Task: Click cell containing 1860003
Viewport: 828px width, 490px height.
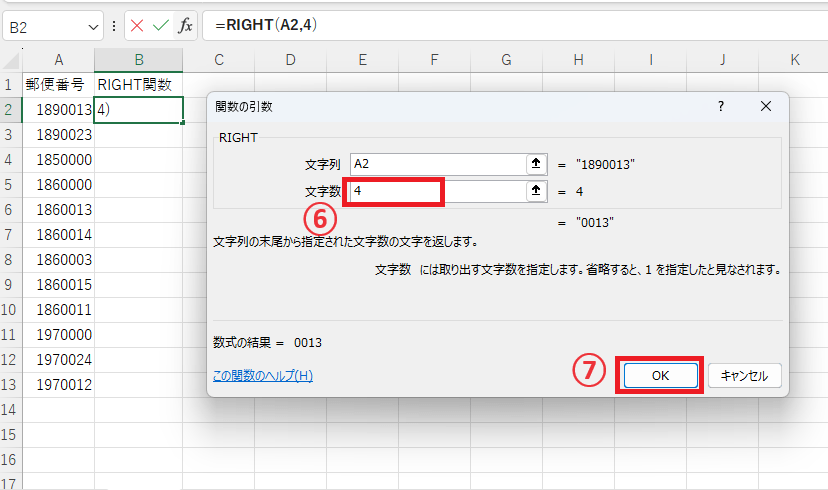Action: 59,260
